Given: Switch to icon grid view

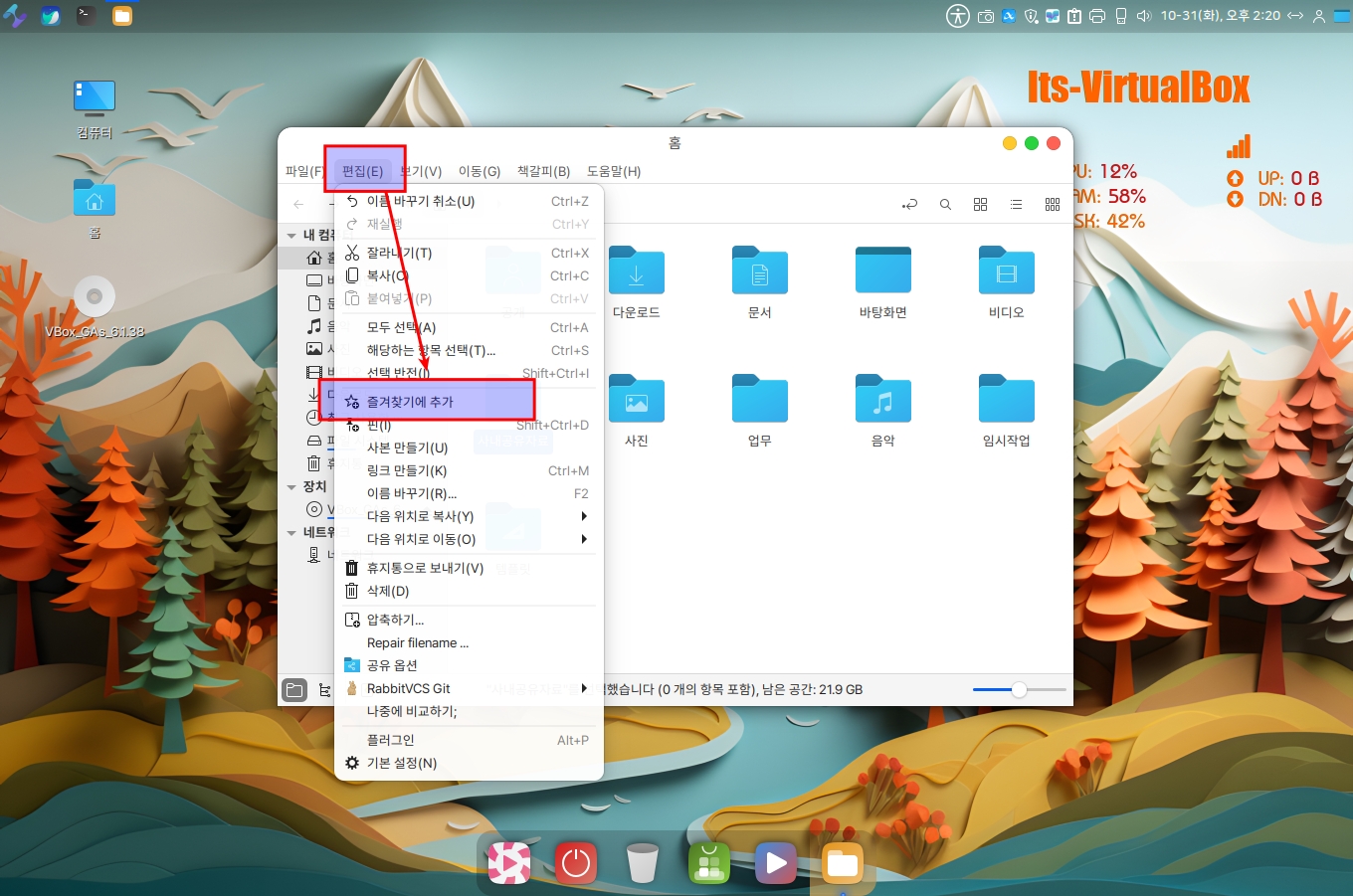Looking at the screenshot, I should coord(980,204).
